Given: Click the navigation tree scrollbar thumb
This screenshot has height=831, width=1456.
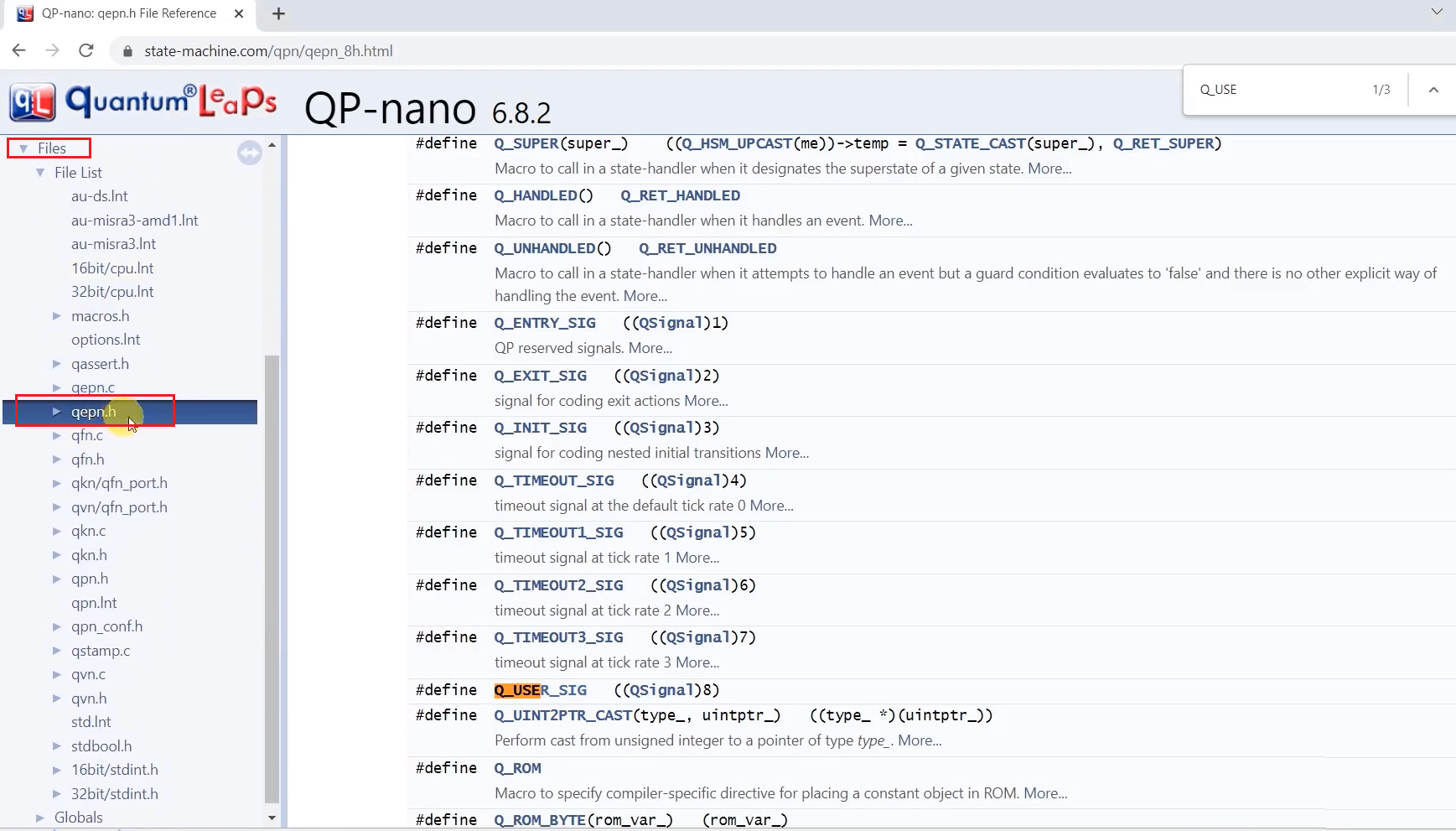Looking at the screenshot, I should (272, 579).
